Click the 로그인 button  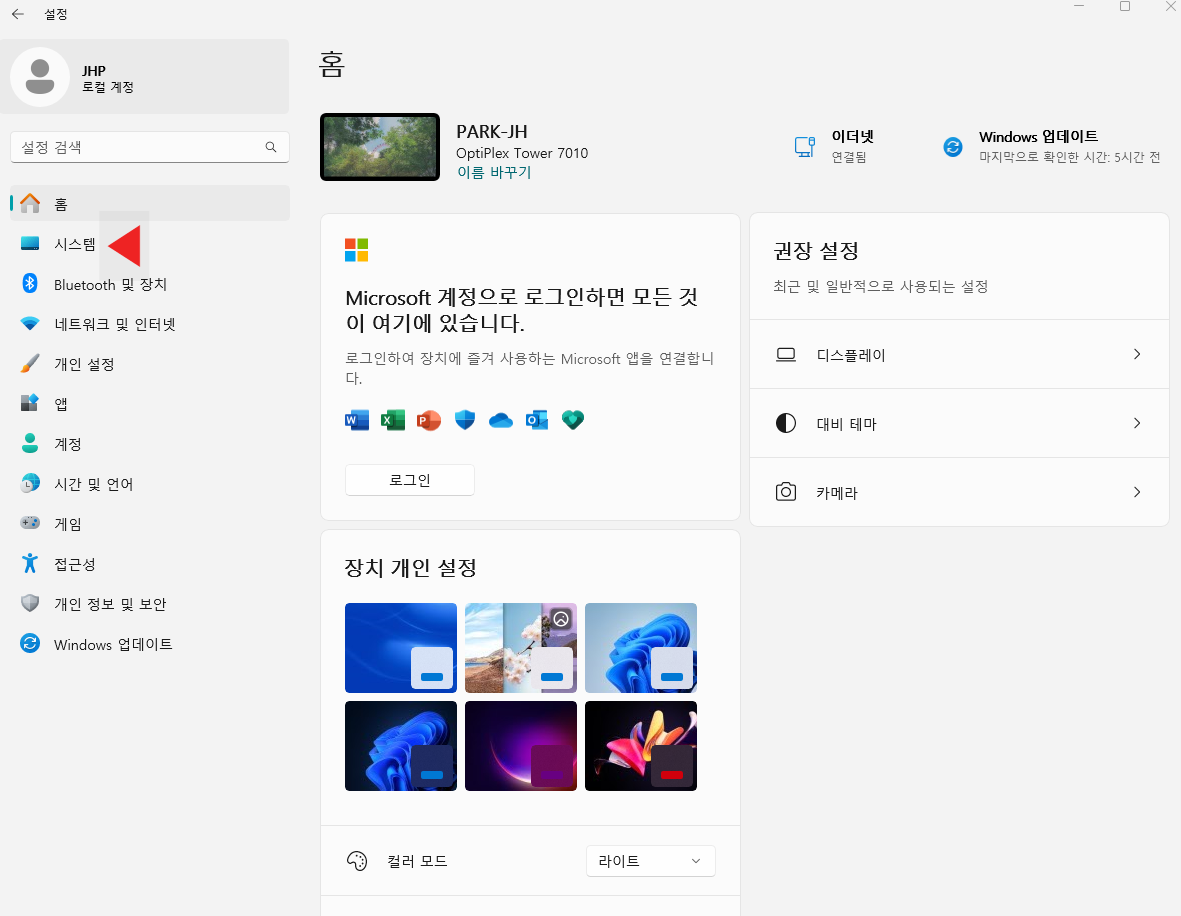coord(410,480)
